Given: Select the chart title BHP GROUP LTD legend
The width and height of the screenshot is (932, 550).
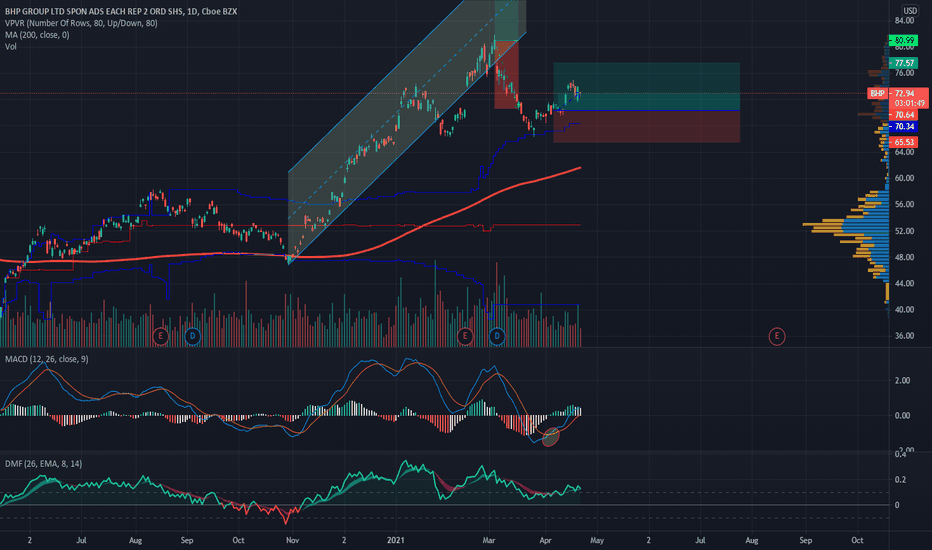Looking at the screenshot, I should click(121, 11).
